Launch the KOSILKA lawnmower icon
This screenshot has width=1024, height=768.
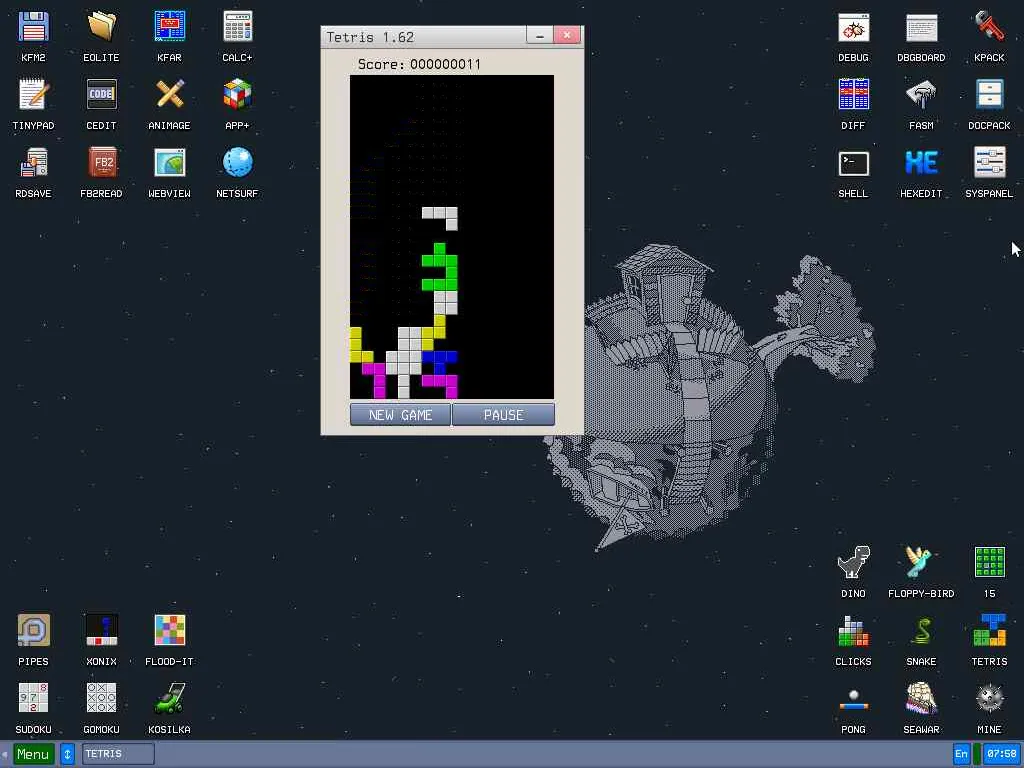tap(169, 699)
